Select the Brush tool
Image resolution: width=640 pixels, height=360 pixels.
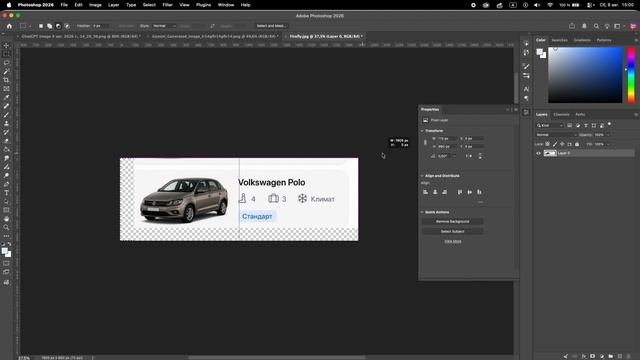tap(6, 115)
